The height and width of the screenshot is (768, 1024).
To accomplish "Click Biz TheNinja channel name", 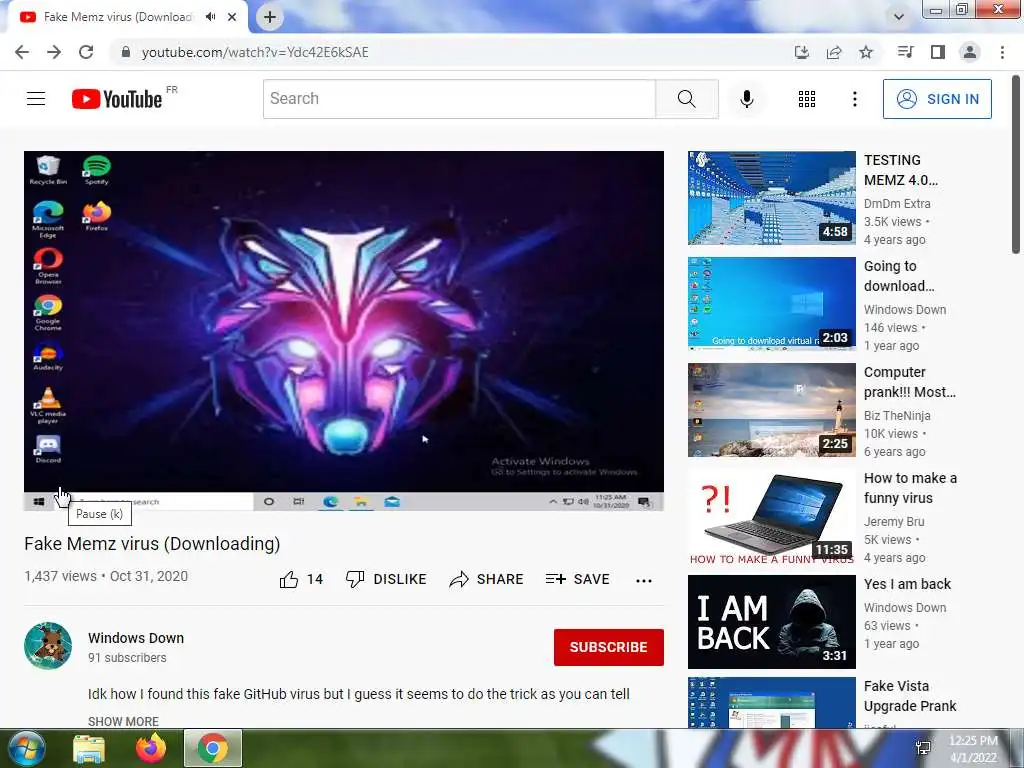I will pyautogui.click(x=897, y=415).
